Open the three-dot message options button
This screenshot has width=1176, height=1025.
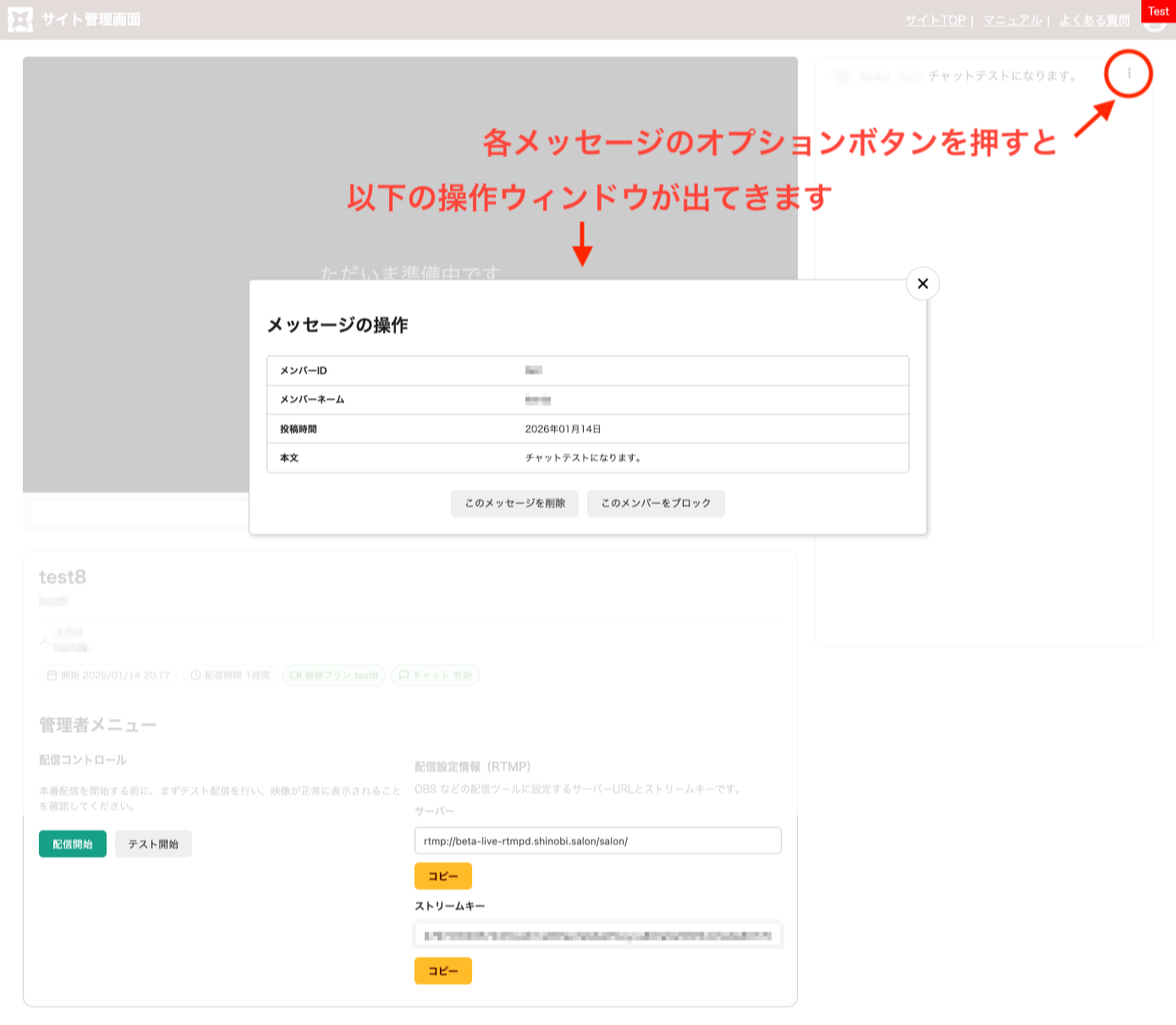point(1129,74)
